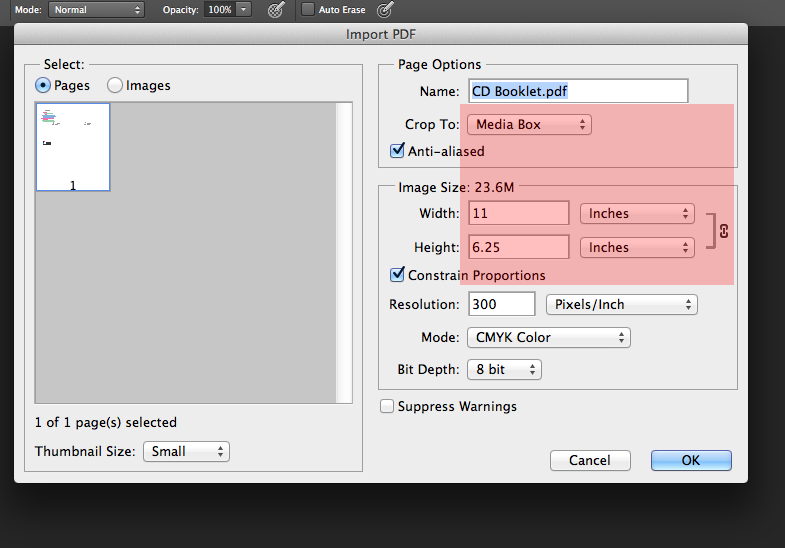This screenshot has width=785, height=548.
Task: Click the Cancel button
Action: coord(590,460)
